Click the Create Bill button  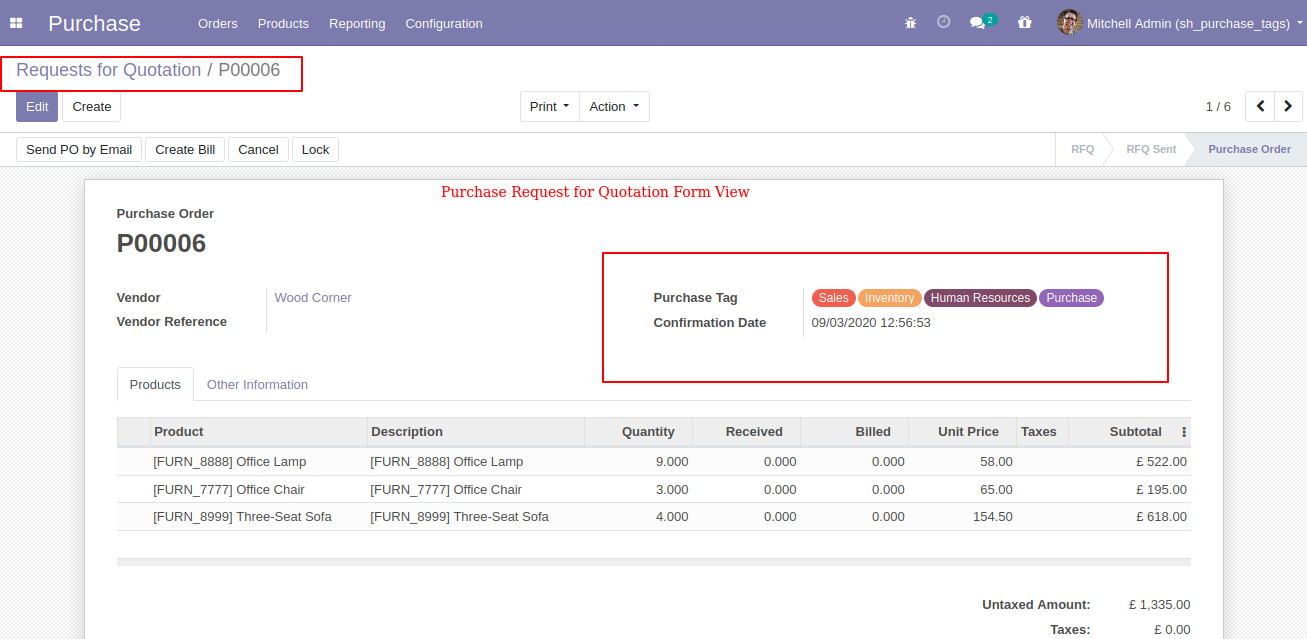185,150
